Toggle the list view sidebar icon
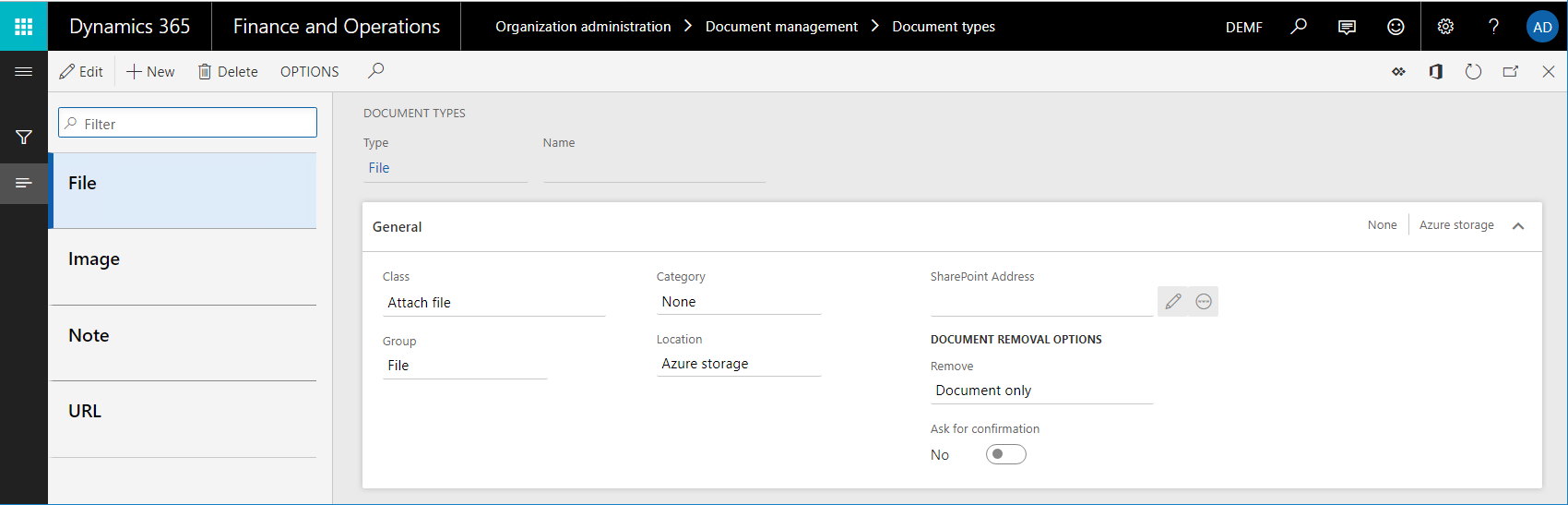The height and width of the screenshot is (505, 1568). point(24,183)
